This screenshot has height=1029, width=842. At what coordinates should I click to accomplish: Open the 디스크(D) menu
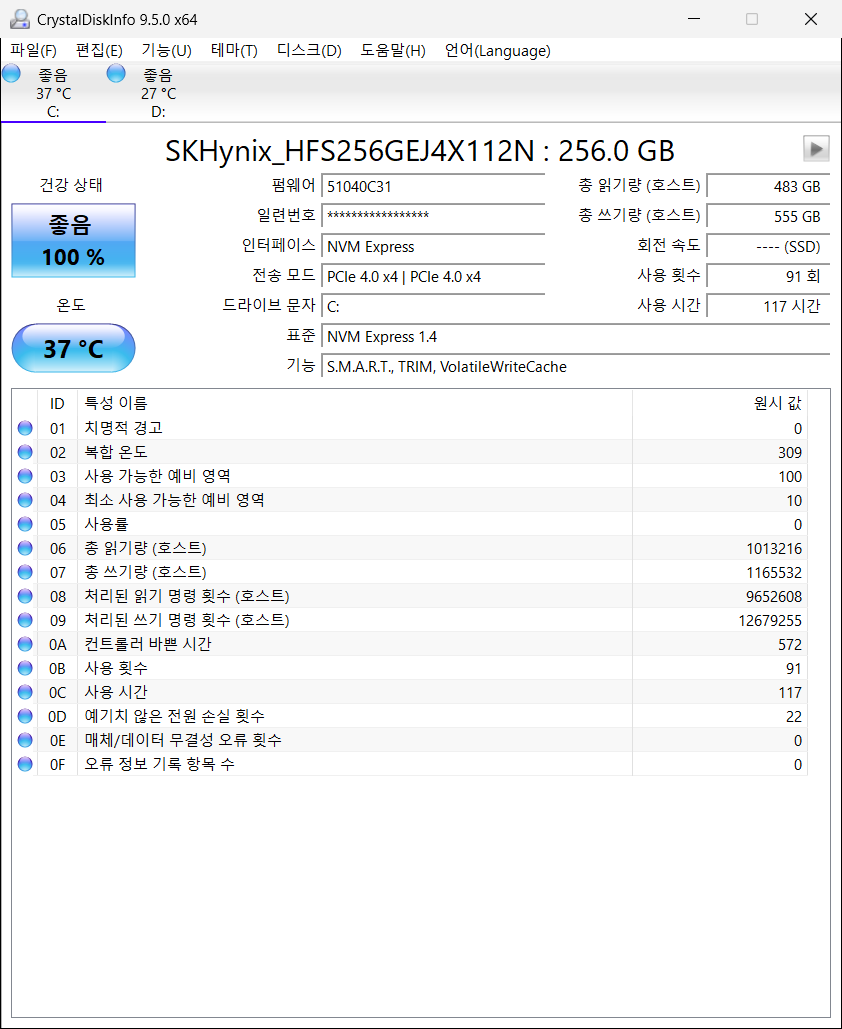coord(309,51)
